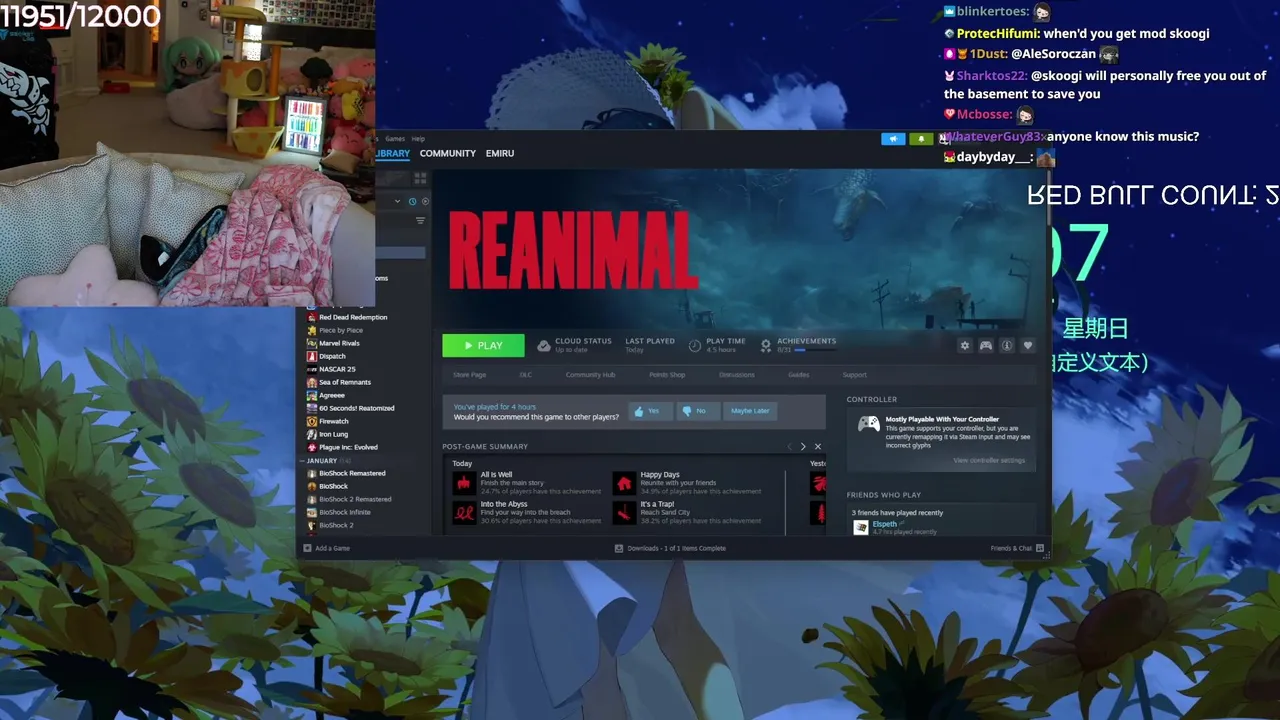
Task: Open the EMIRU profile menu
Action: coord(500,153)
